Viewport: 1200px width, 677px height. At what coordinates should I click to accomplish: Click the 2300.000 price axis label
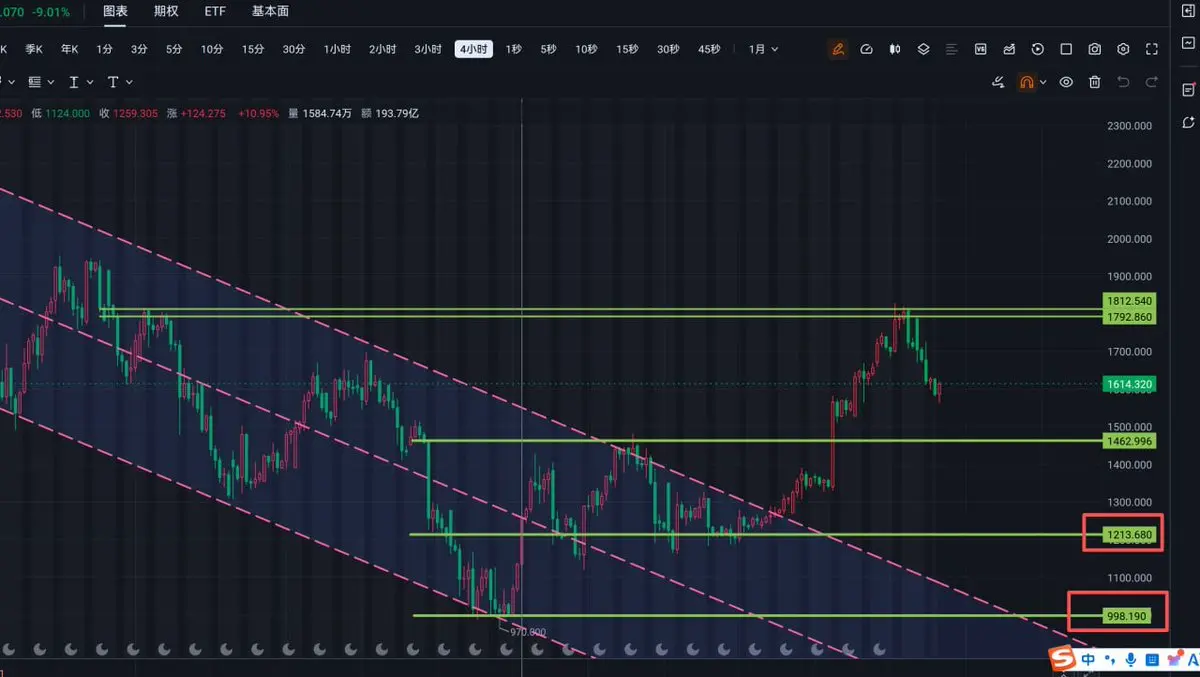1129,126
